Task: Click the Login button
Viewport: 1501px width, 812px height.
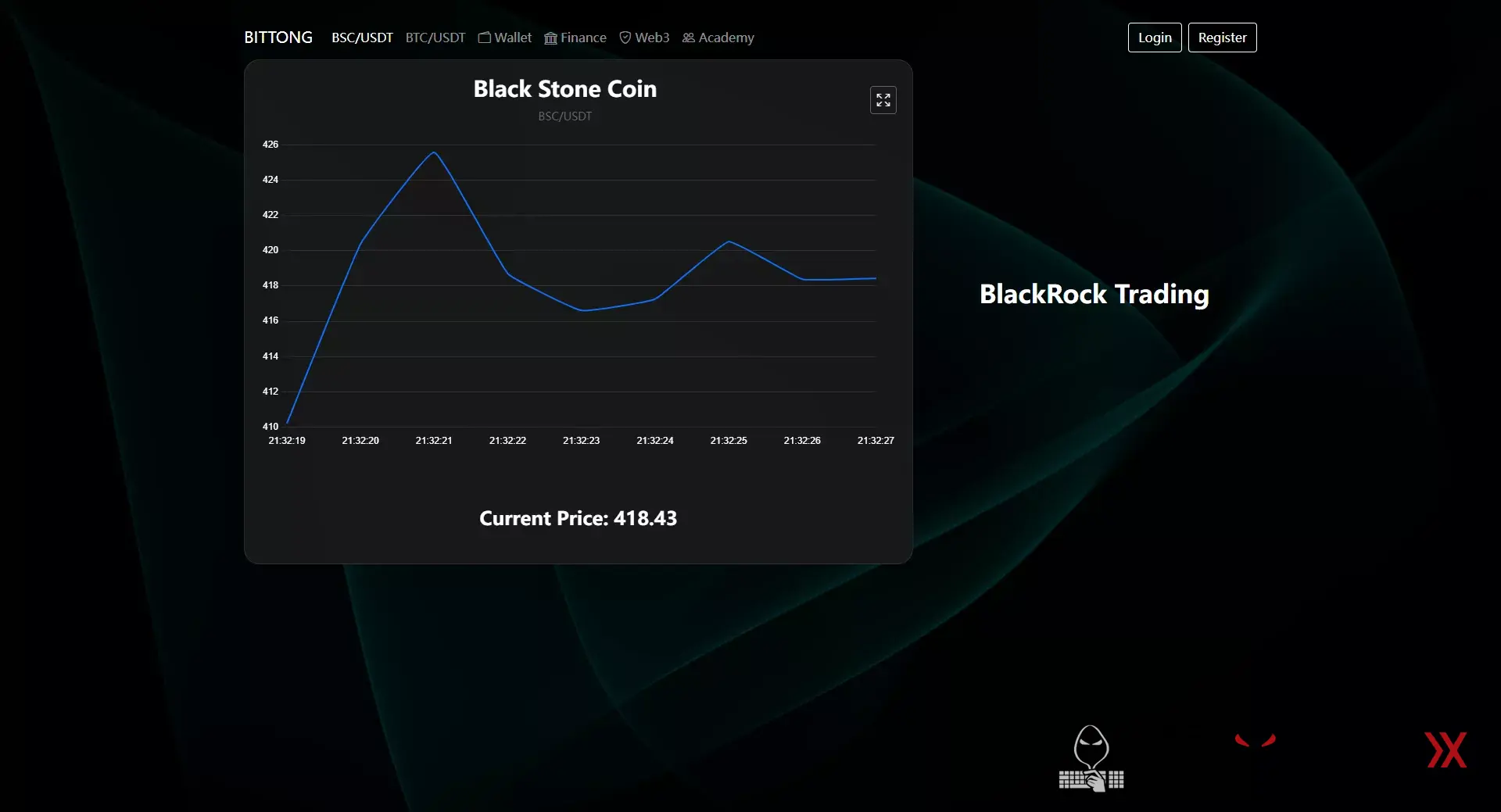Action: (x=1155, y=38)
